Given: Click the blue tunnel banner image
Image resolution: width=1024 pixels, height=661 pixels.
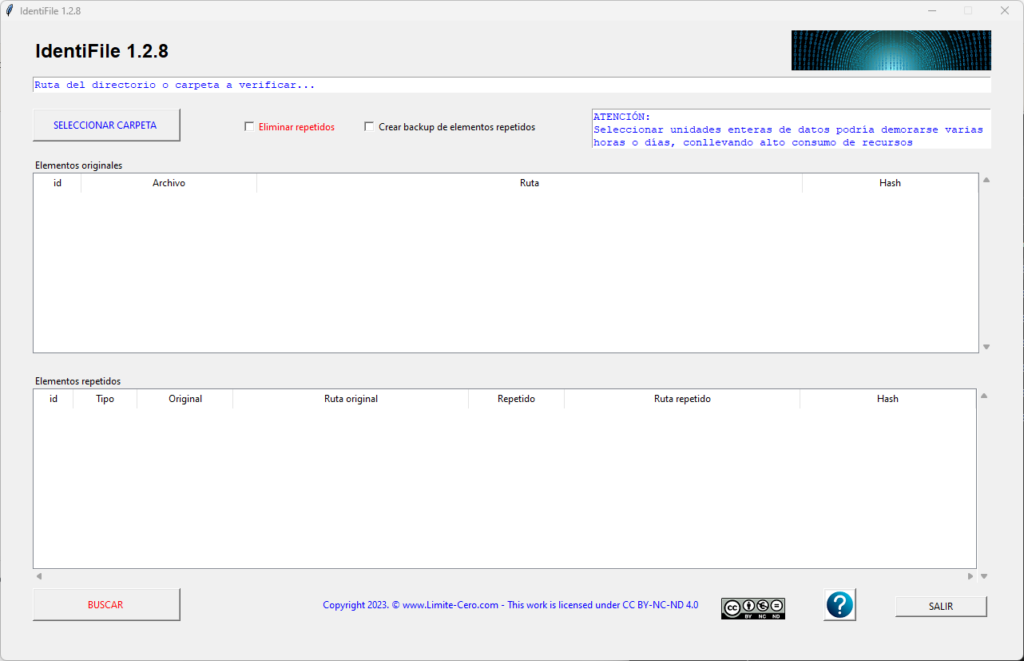Looking at the screenshot, I should (891, 50).
